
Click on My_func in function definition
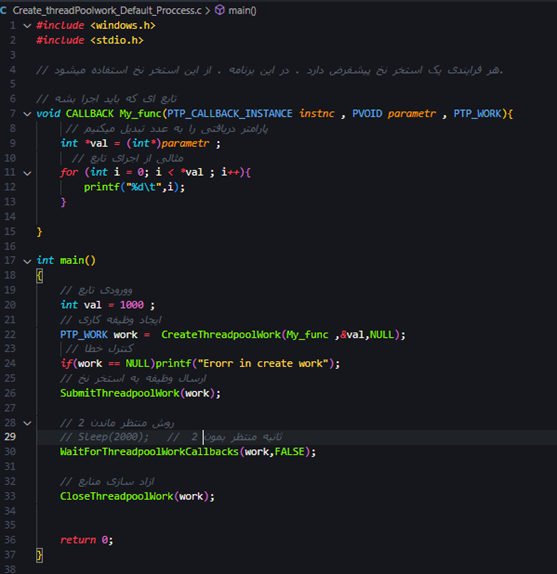pos(141,113)
